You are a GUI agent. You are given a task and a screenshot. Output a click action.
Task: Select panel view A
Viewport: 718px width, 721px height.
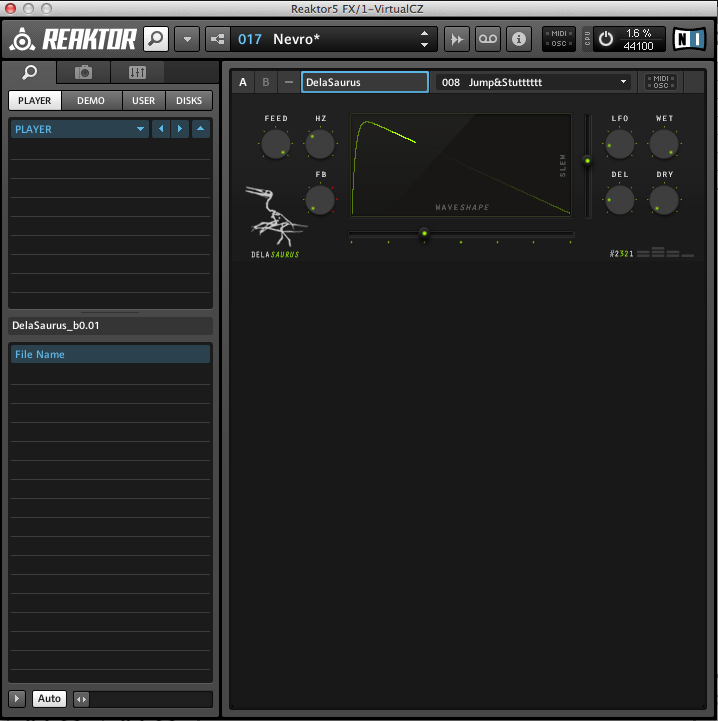coord(243,82)
